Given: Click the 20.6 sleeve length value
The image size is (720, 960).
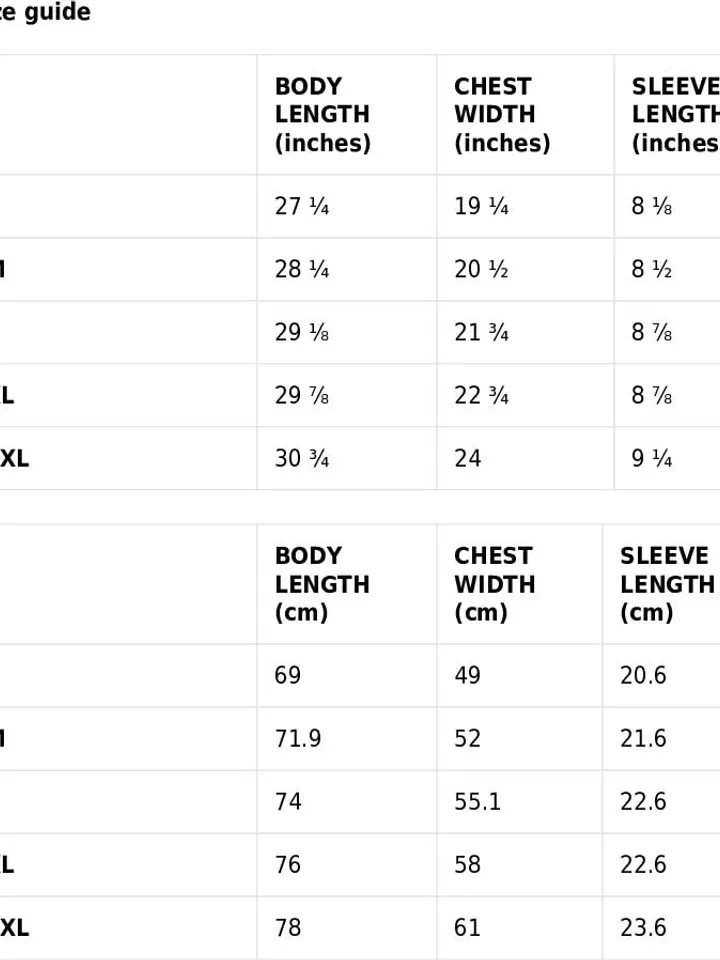Looking at the screenshot, I should [x=643, y=676].
